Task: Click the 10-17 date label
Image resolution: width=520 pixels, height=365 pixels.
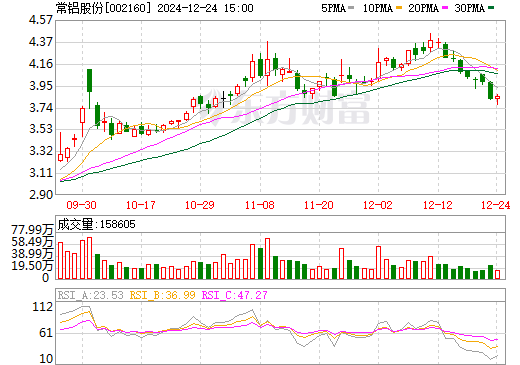Action: coord(140,205)
